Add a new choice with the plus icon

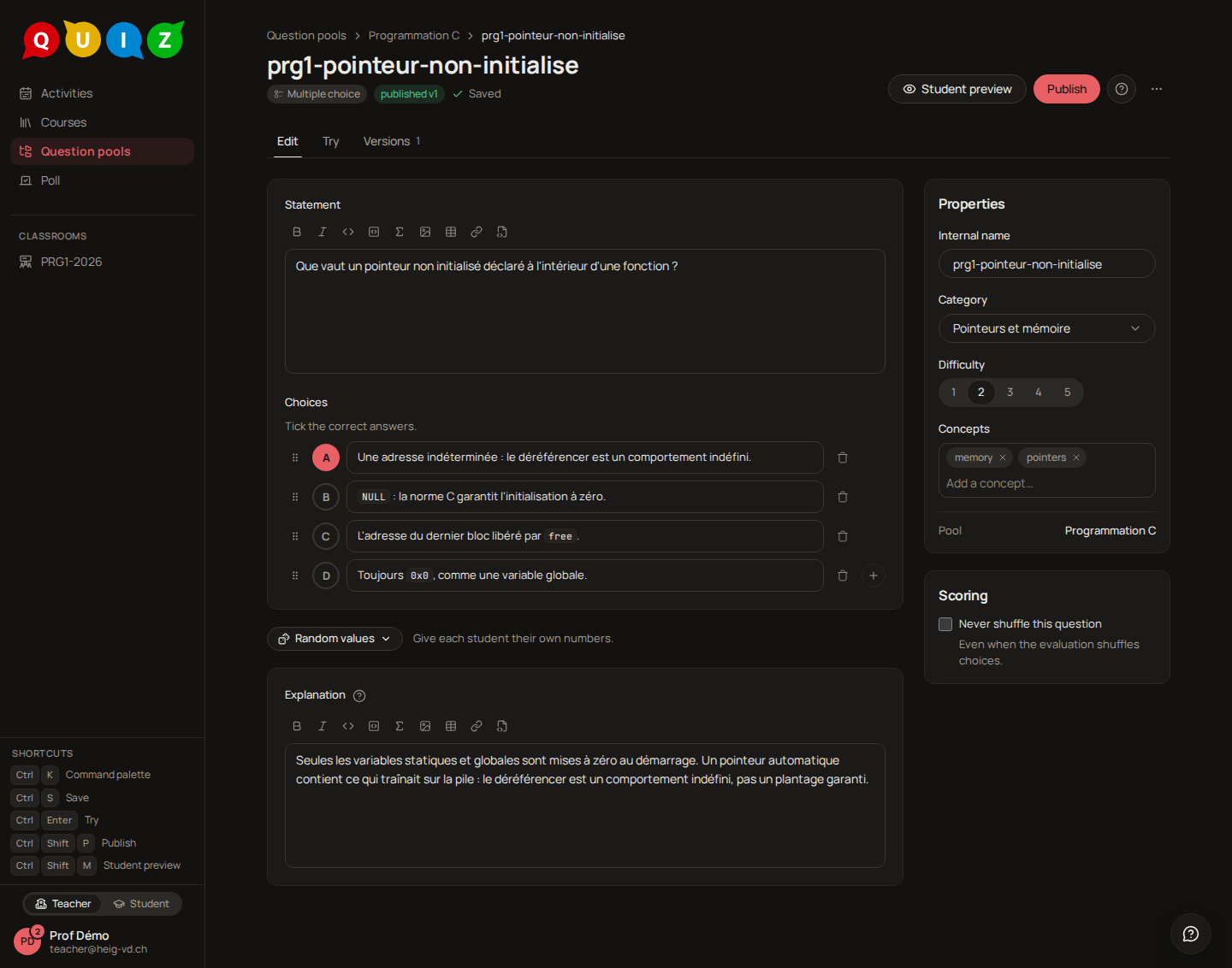874,575
